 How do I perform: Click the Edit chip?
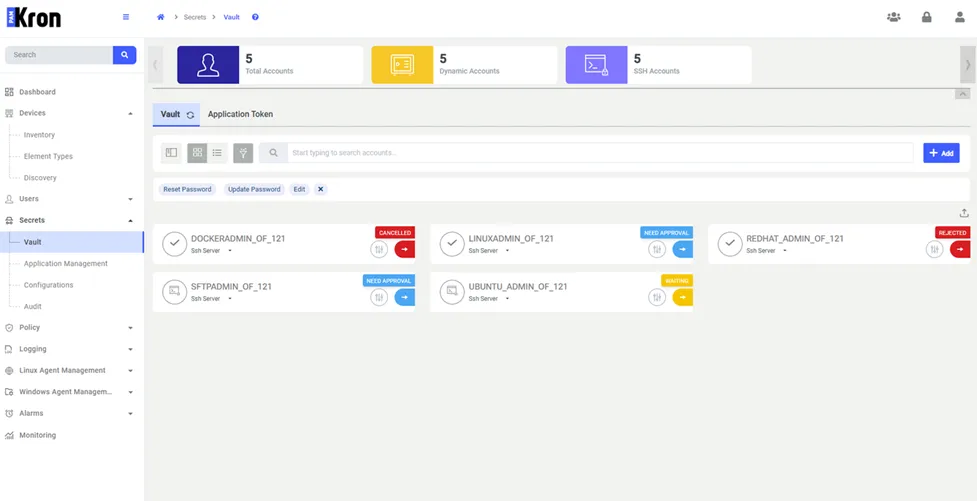299,189
